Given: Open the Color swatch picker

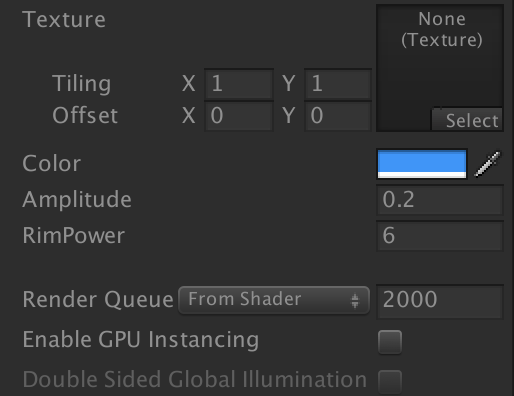Looking at the screenshot, I should pos(422,164).
